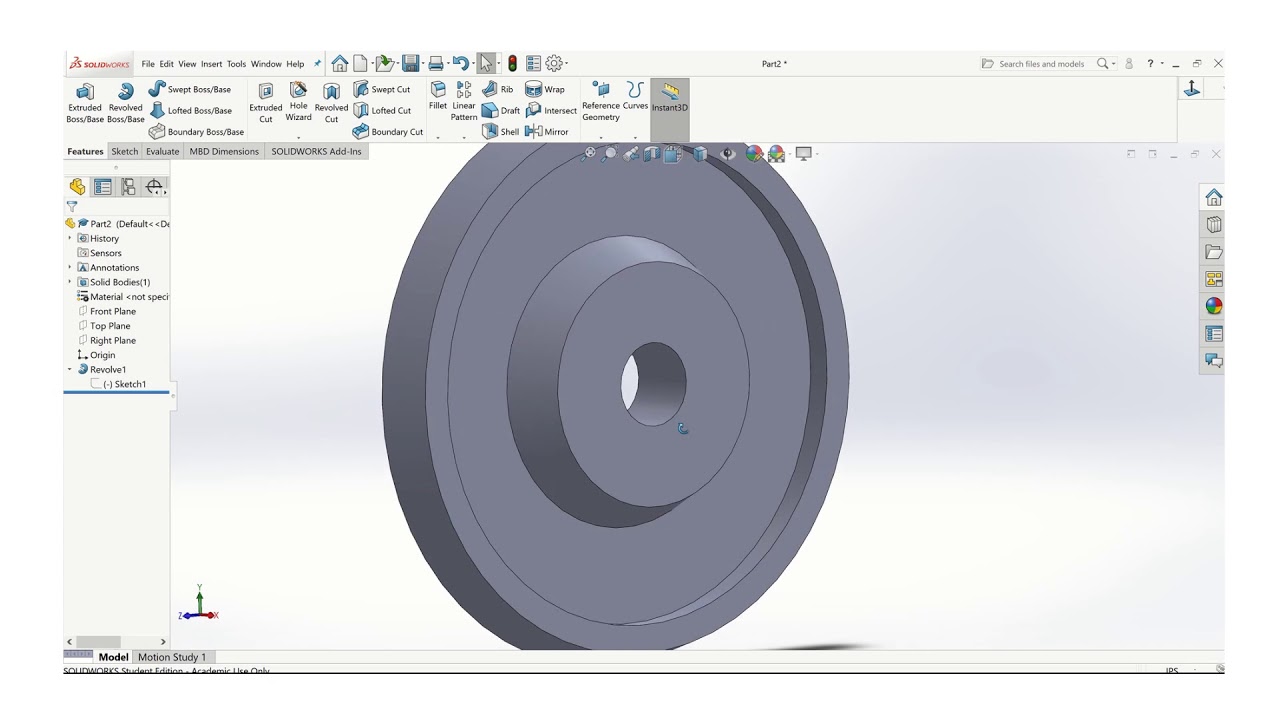Open Reference Geometry tools
The image size is (1280, 720).
point(601,103)
